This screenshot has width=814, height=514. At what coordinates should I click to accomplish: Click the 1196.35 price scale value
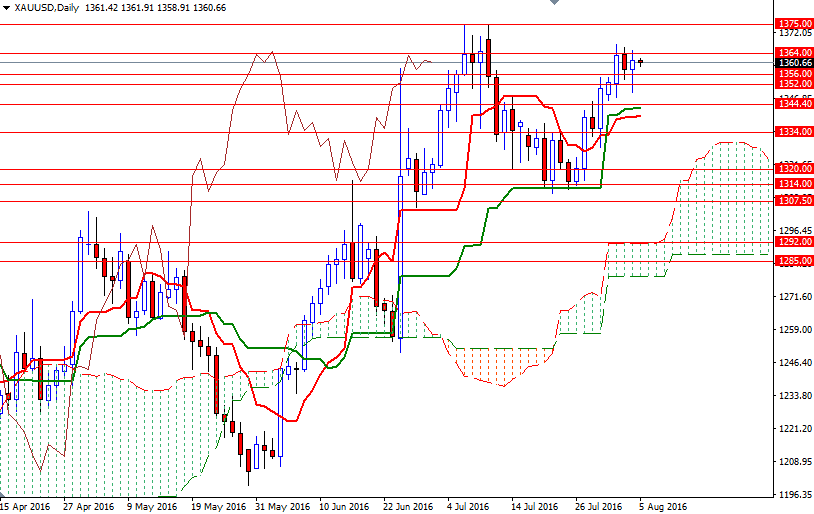pos(795,494)
